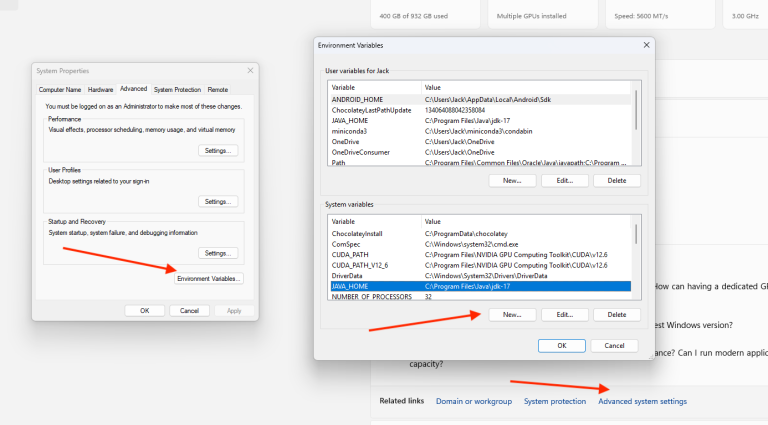Open the Advanced system settings link
Screen dimensions: 768x425
(x=642, y=401)
